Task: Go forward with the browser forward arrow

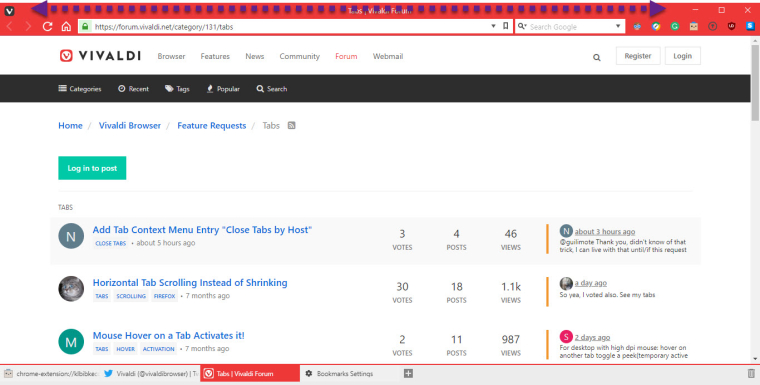Action: [x=28, y=27]
